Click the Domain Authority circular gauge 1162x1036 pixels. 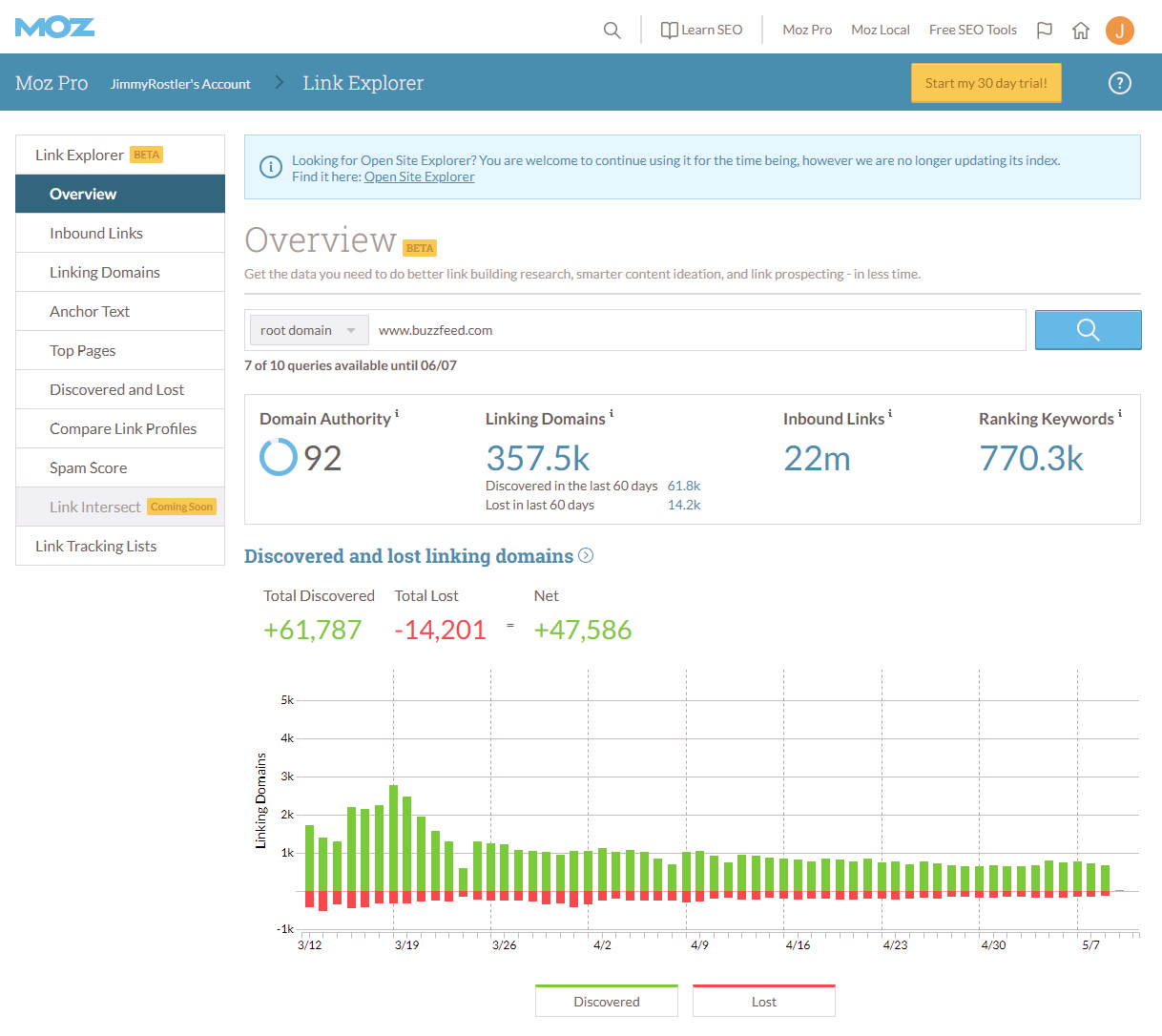(x=277, y=457)
